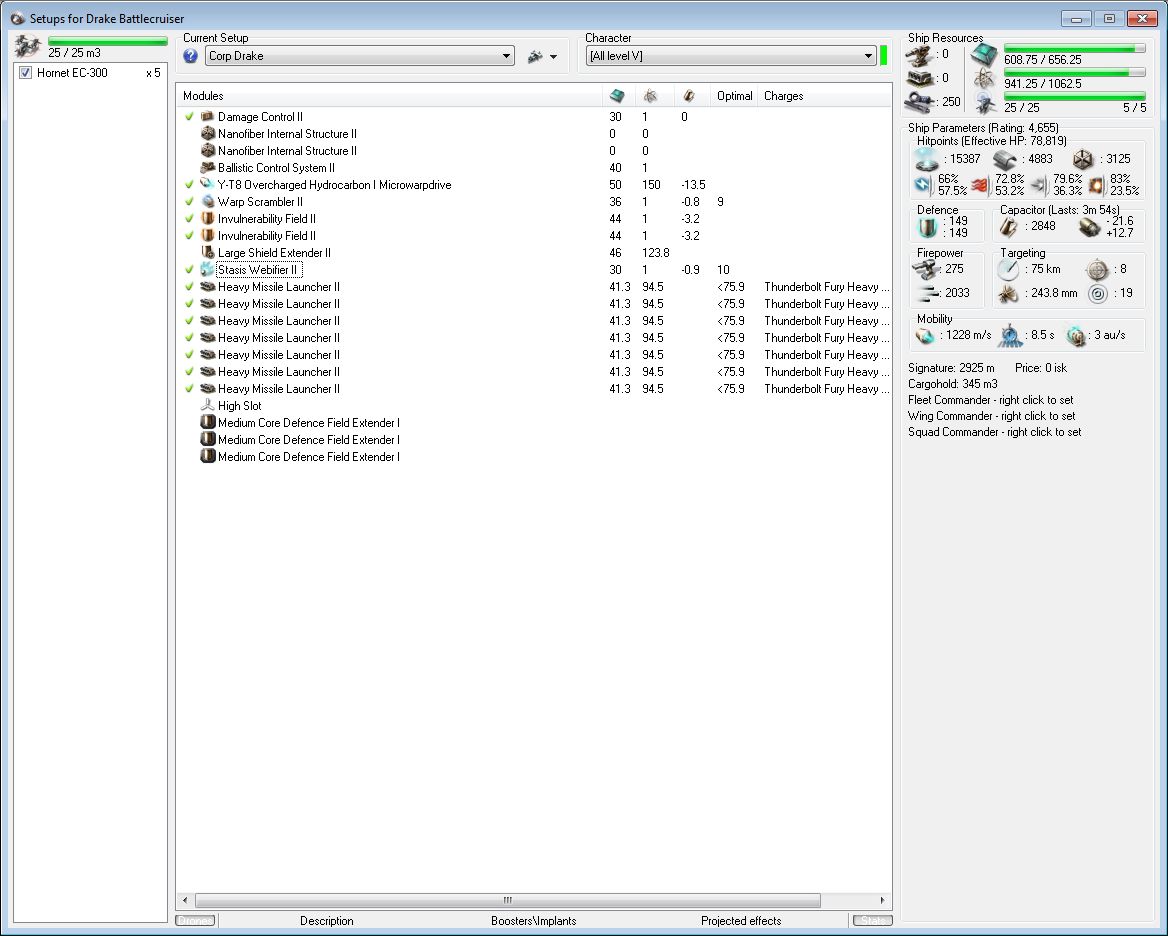Click the scan resolution icon showing 243.8 mm
Screen dimensions: 1168x936
pyautogui.click(x=1009, y=294)
